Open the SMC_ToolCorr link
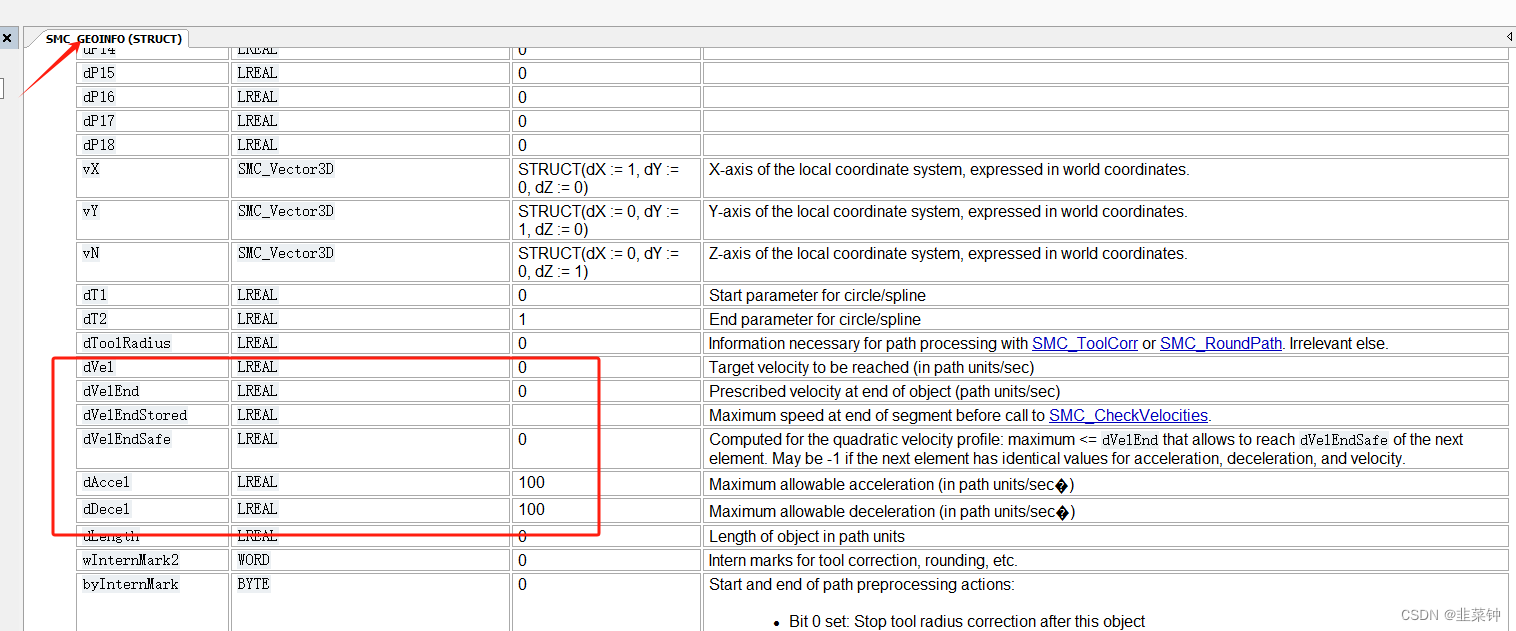This screenshot has width=1516, height=631. click(1084, 343)
